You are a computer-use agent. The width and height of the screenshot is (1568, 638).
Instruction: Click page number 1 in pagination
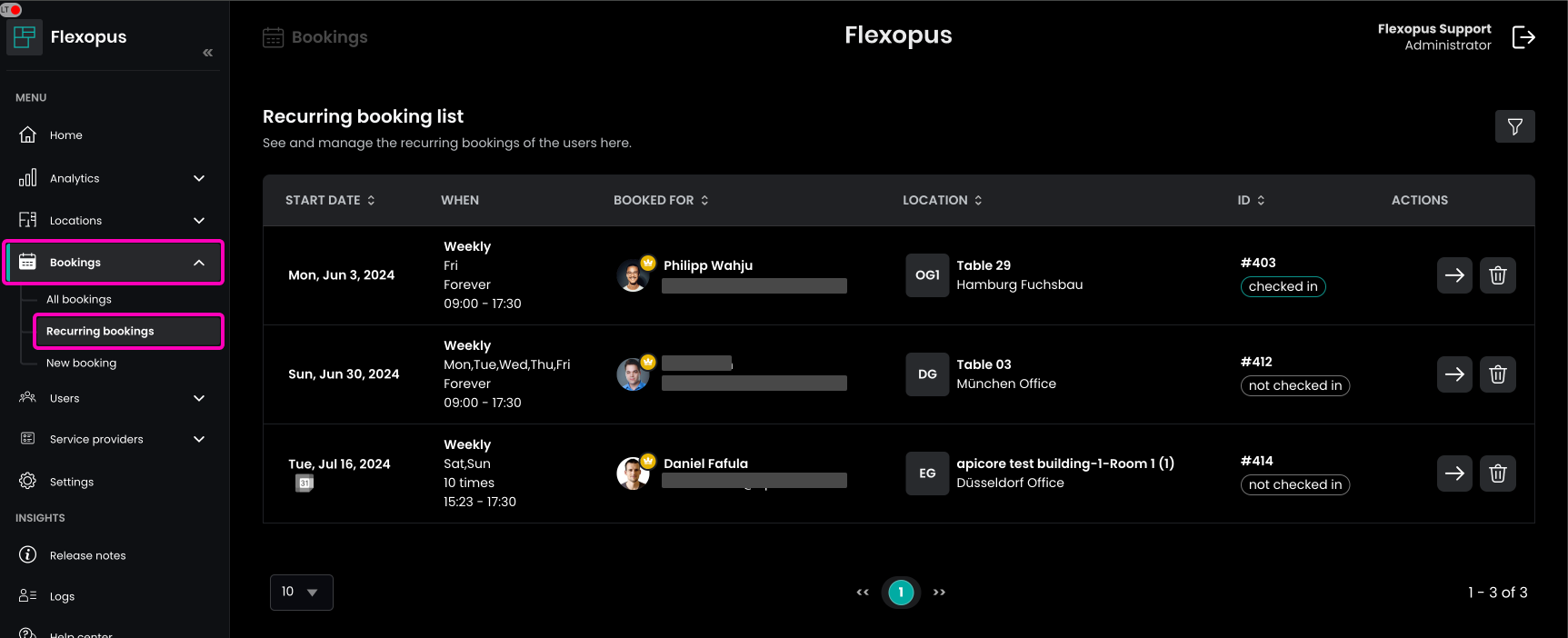pyautogui.click(x=901, y=593)
